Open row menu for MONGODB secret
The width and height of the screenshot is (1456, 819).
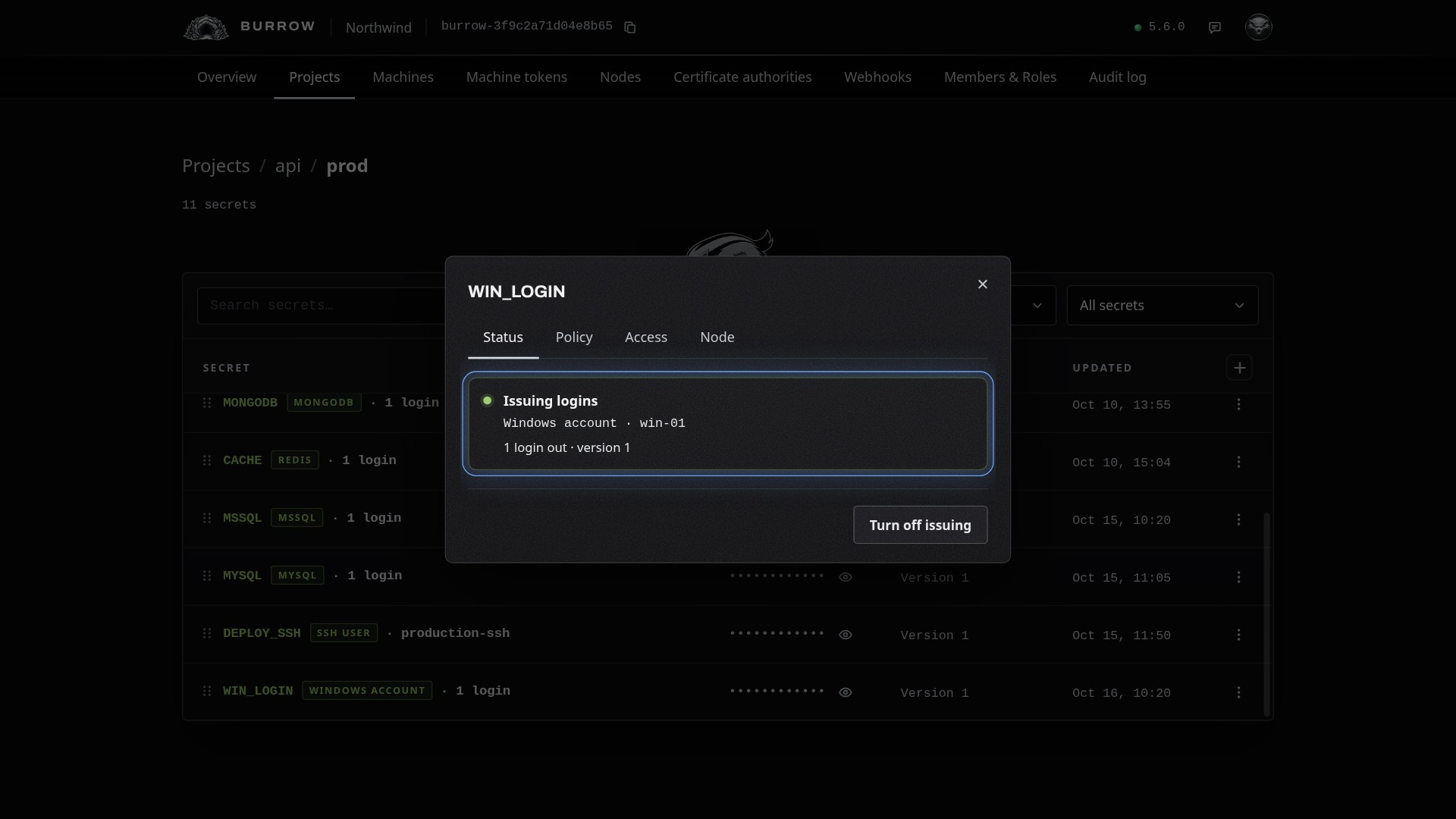click(x=1239, y=405)
